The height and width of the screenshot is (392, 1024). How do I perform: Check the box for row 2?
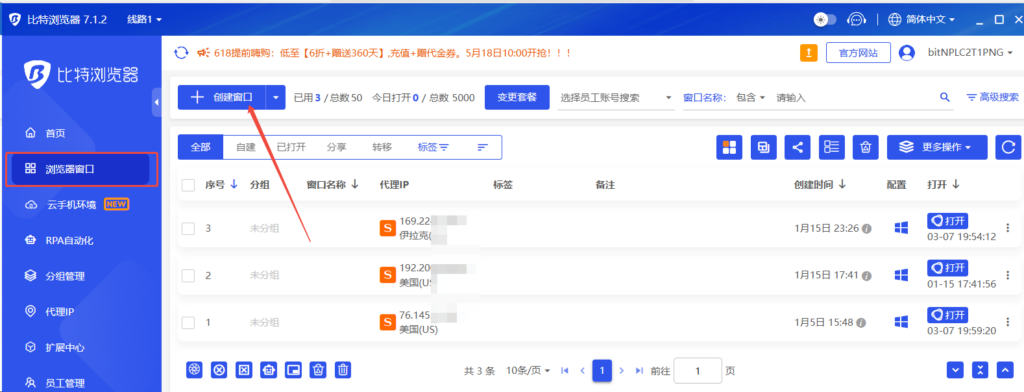pos(188,275)
